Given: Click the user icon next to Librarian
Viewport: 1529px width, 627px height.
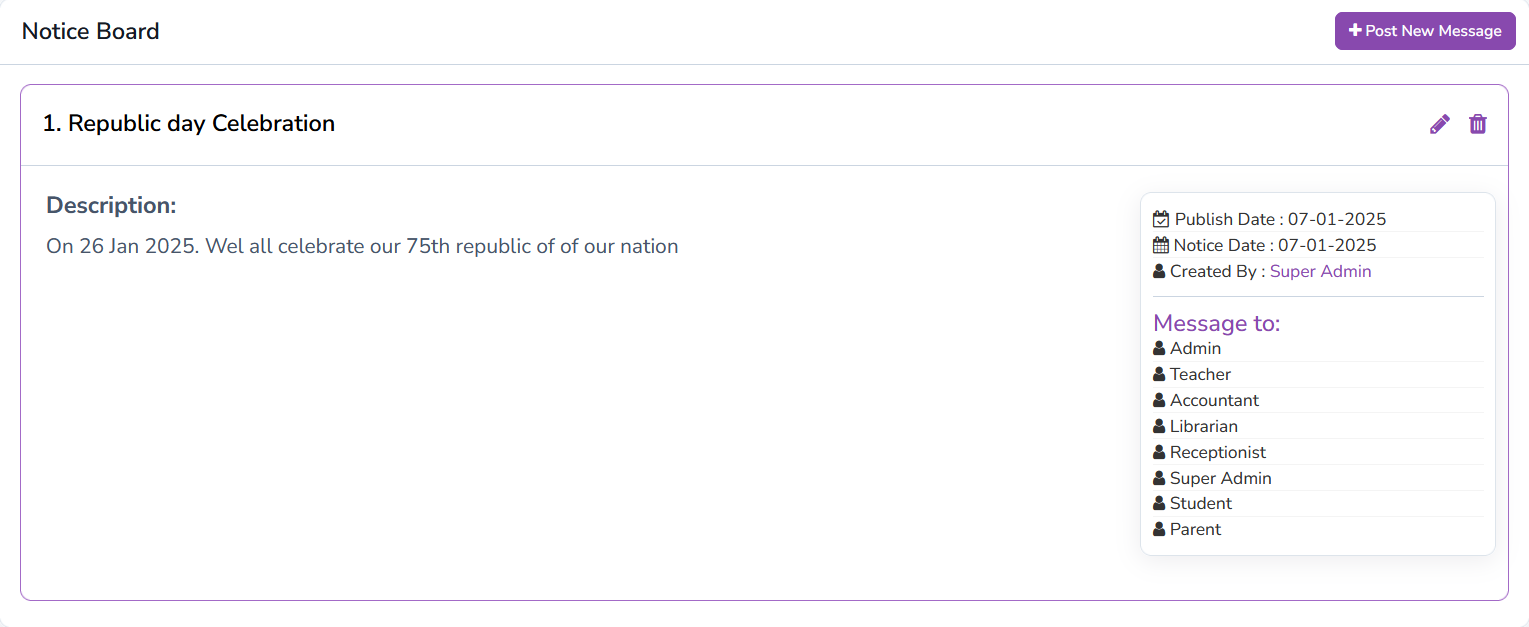Looking at the screenshot, I should 1159,426.
